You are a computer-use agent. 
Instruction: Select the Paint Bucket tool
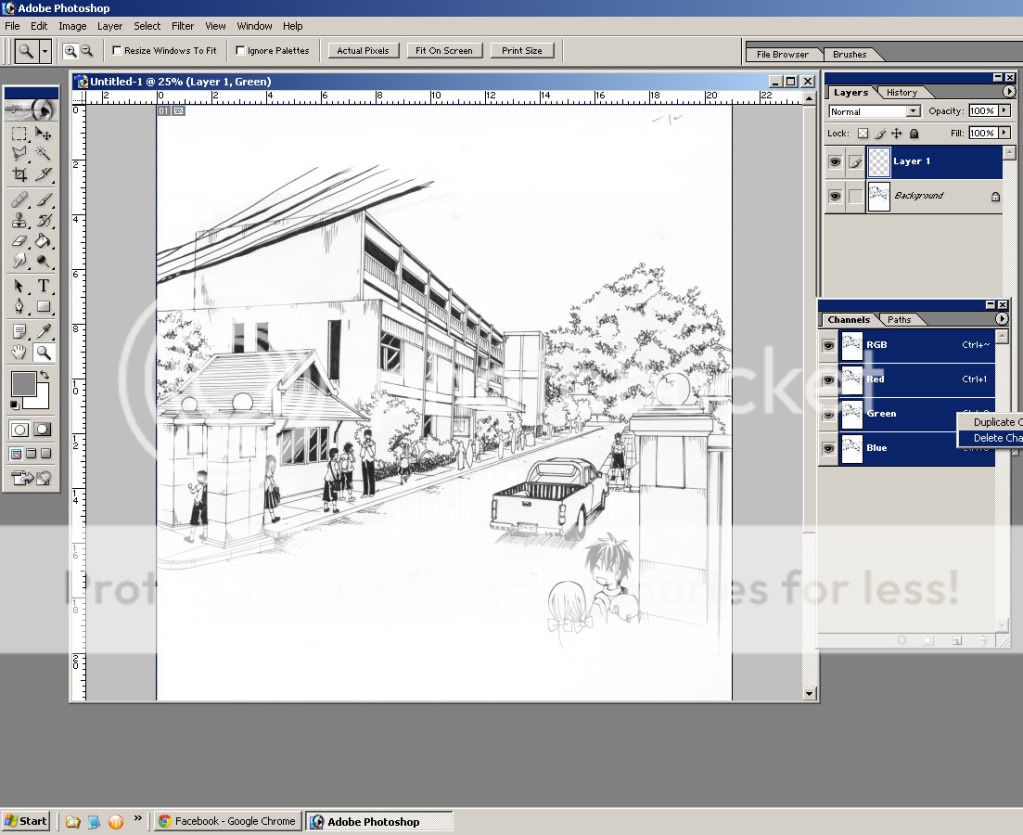pyautogui.click(x=43, y=241)
